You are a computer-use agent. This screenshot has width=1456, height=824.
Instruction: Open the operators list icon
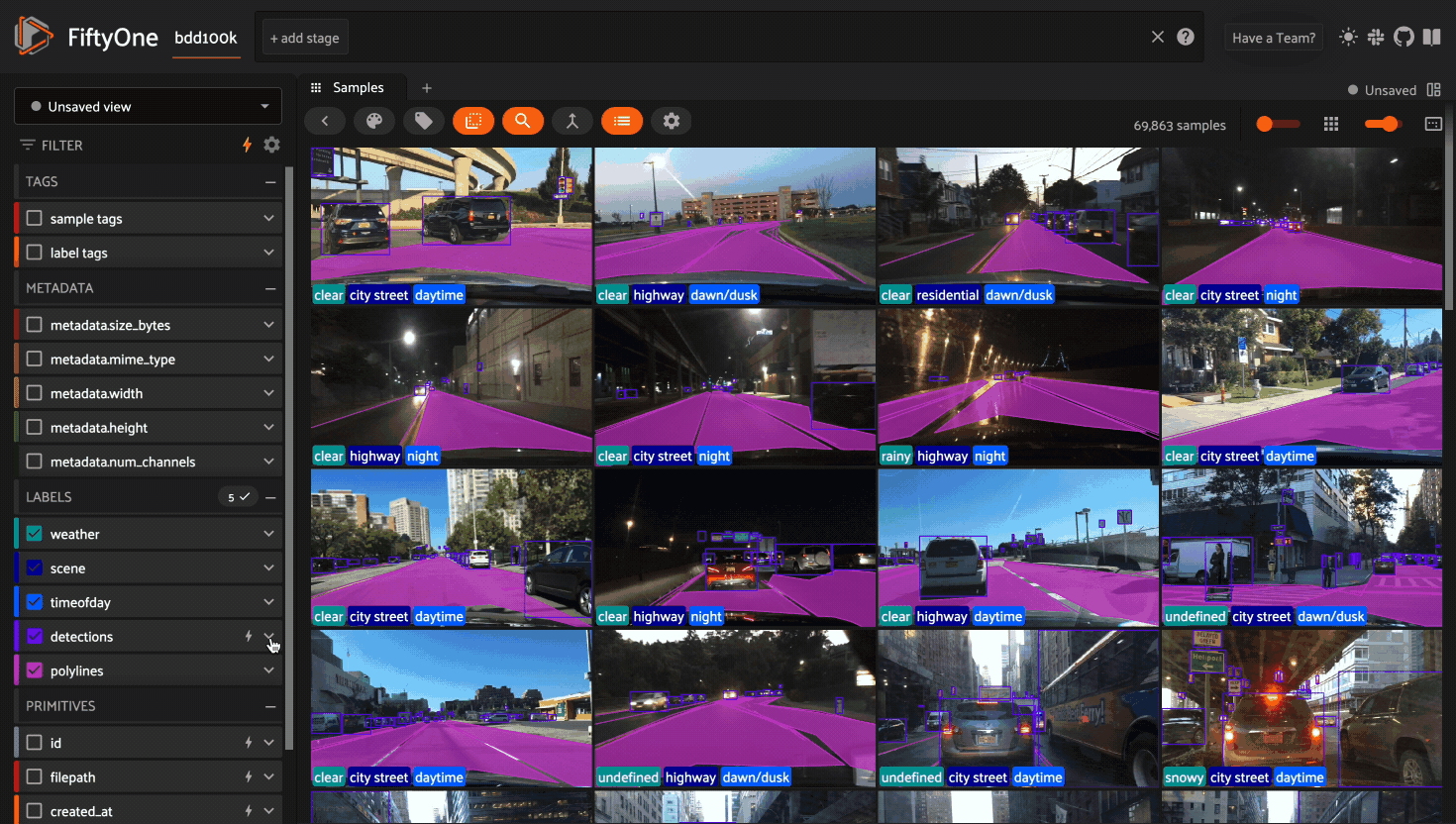(x=622, y=121)
